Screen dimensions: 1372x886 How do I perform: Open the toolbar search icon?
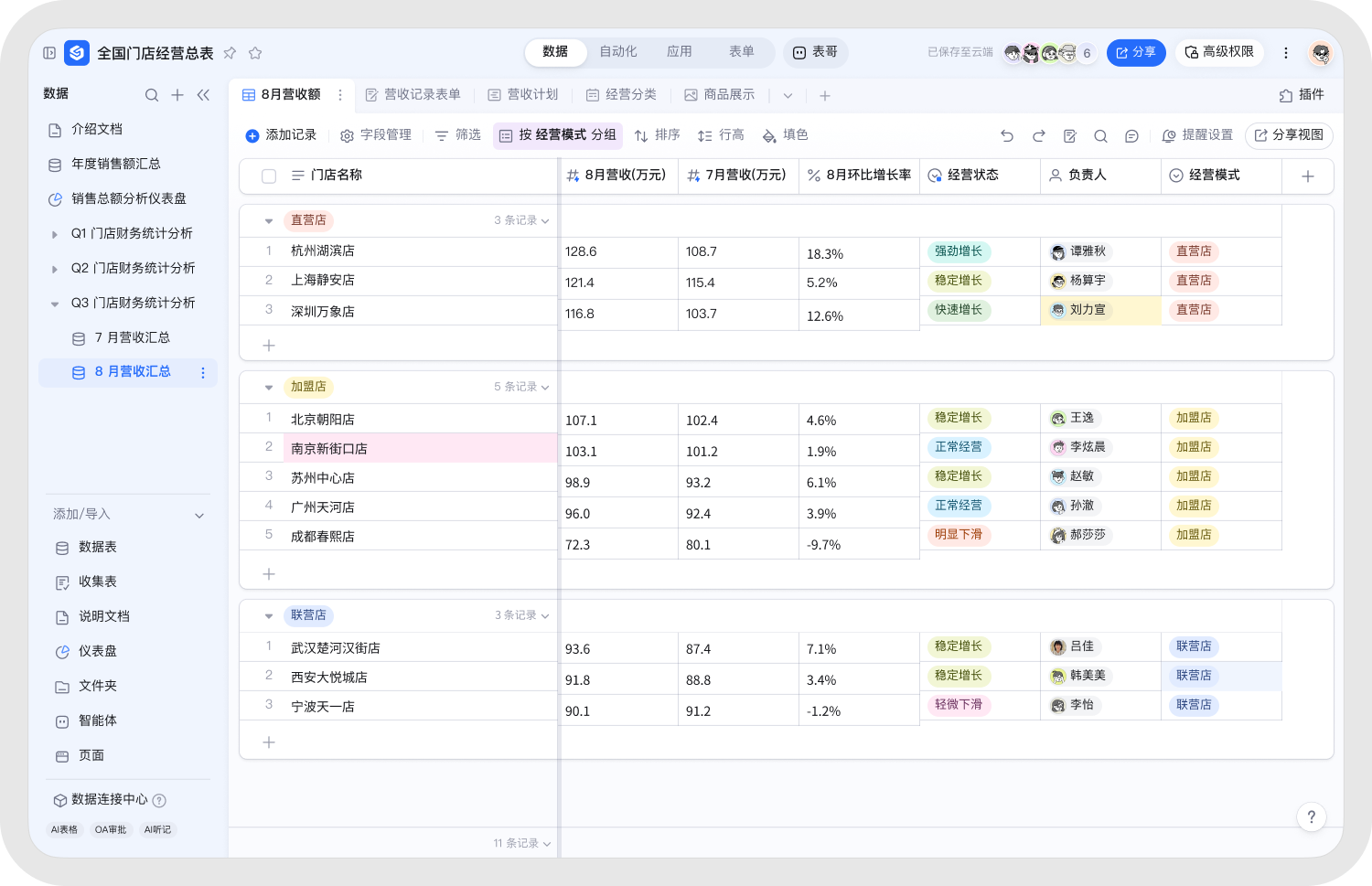[1100, 135]
